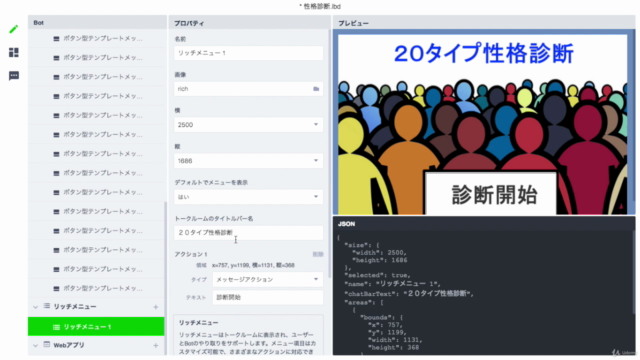The width and height of the screenshot is (640, 360).
Task: Add new item with plus beside リッチメニュー
Action: tap(156, 307)
